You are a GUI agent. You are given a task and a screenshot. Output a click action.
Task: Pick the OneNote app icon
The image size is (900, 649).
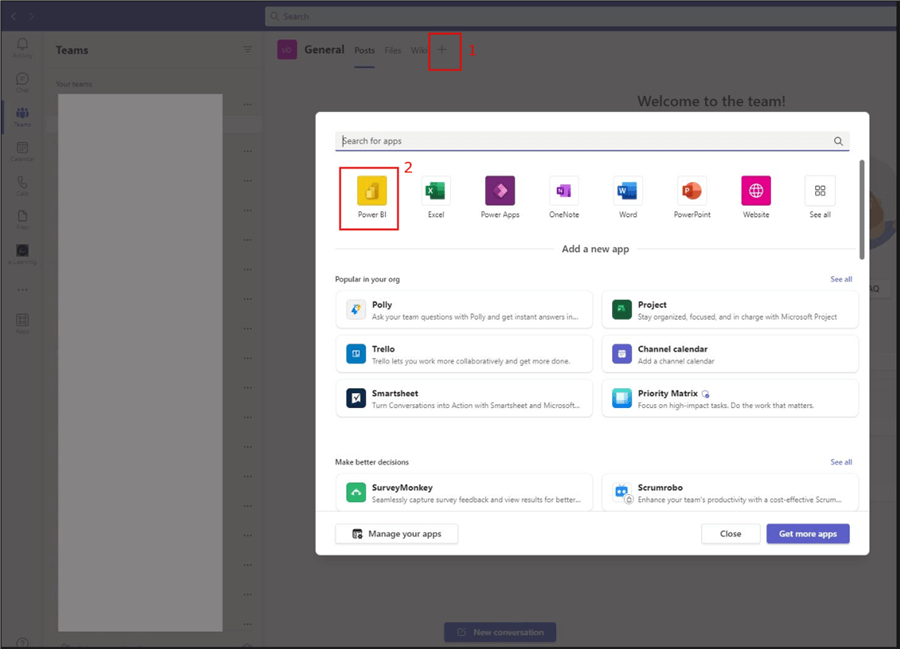pyautogui.click(x=564, y=191)
